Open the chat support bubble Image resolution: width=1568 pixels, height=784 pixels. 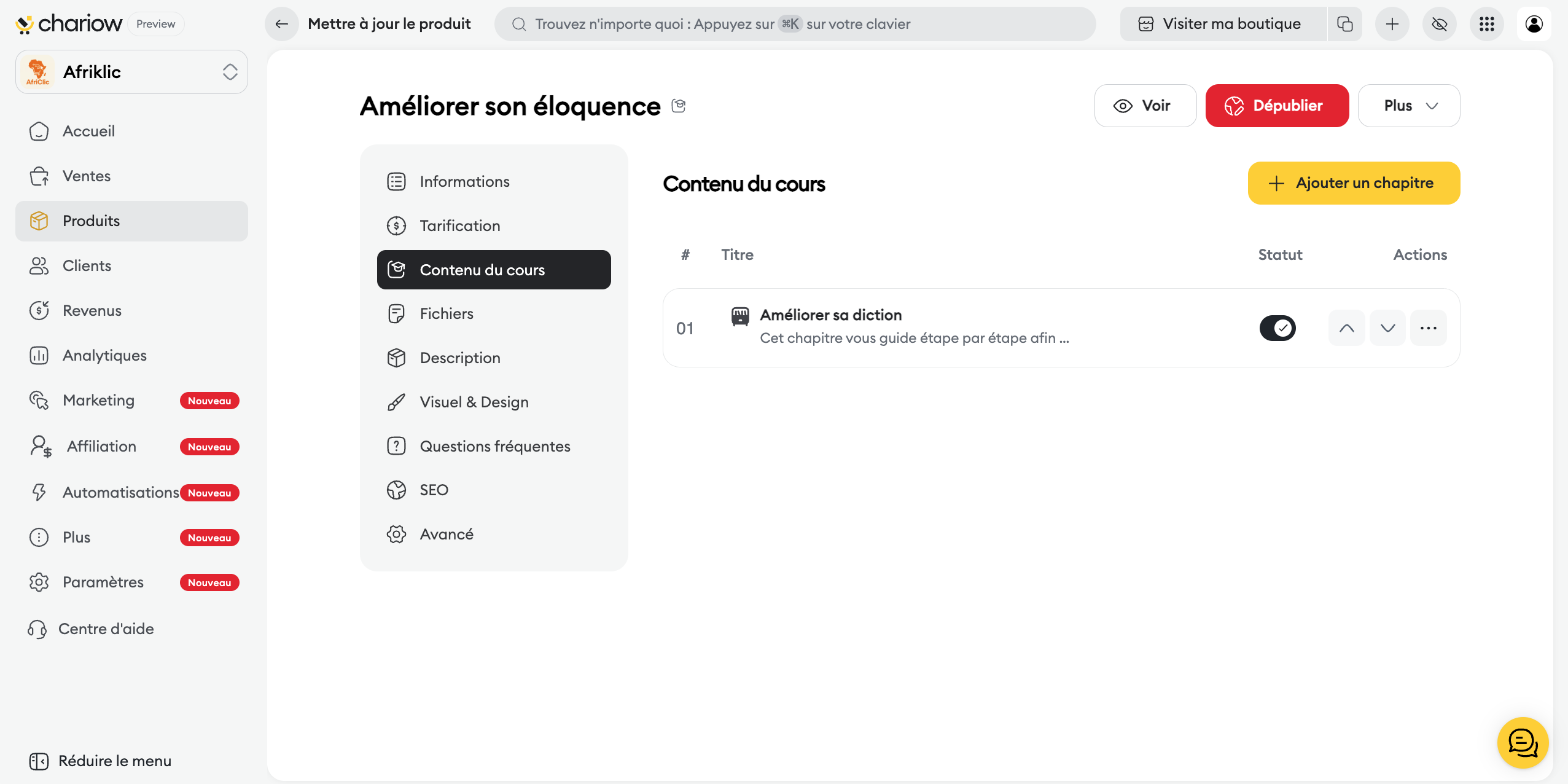(x=1523, y=743)
